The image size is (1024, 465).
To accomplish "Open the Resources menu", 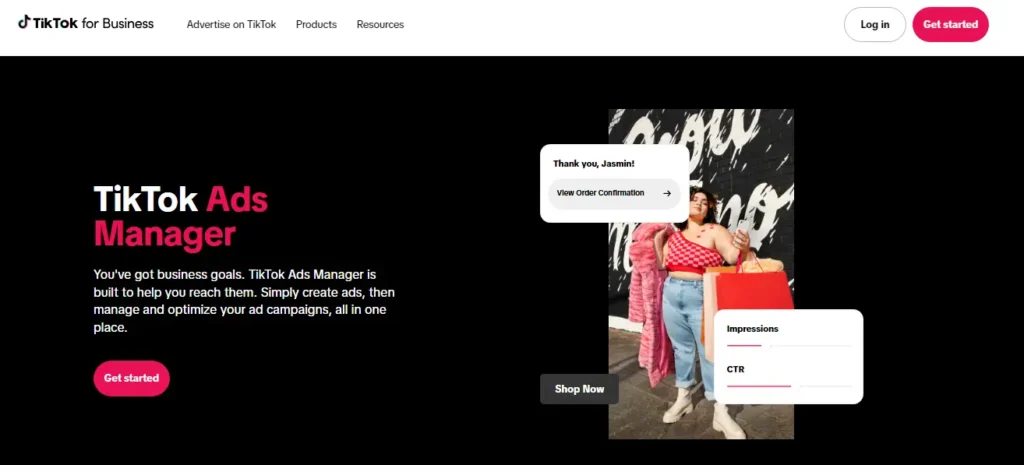I will [x=380, y=24].
